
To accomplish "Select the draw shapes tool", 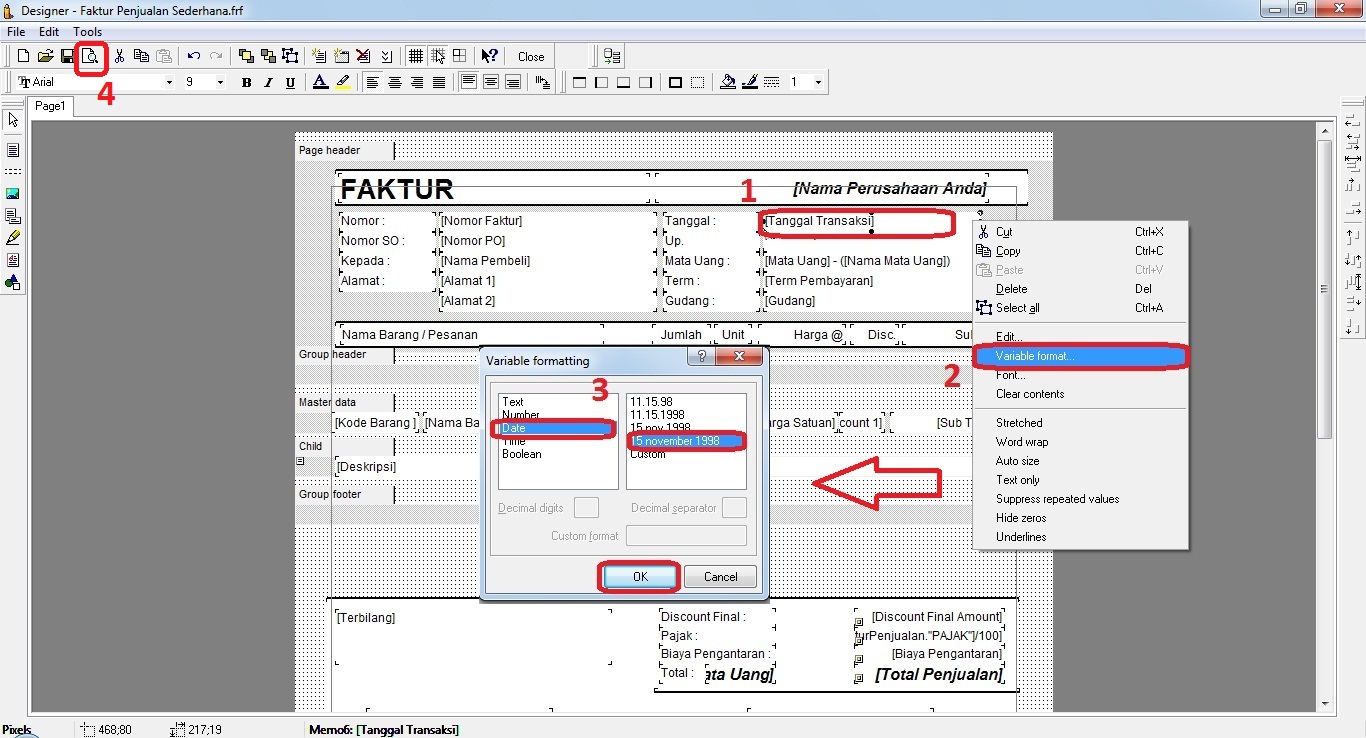I will [x=13, y=283].
